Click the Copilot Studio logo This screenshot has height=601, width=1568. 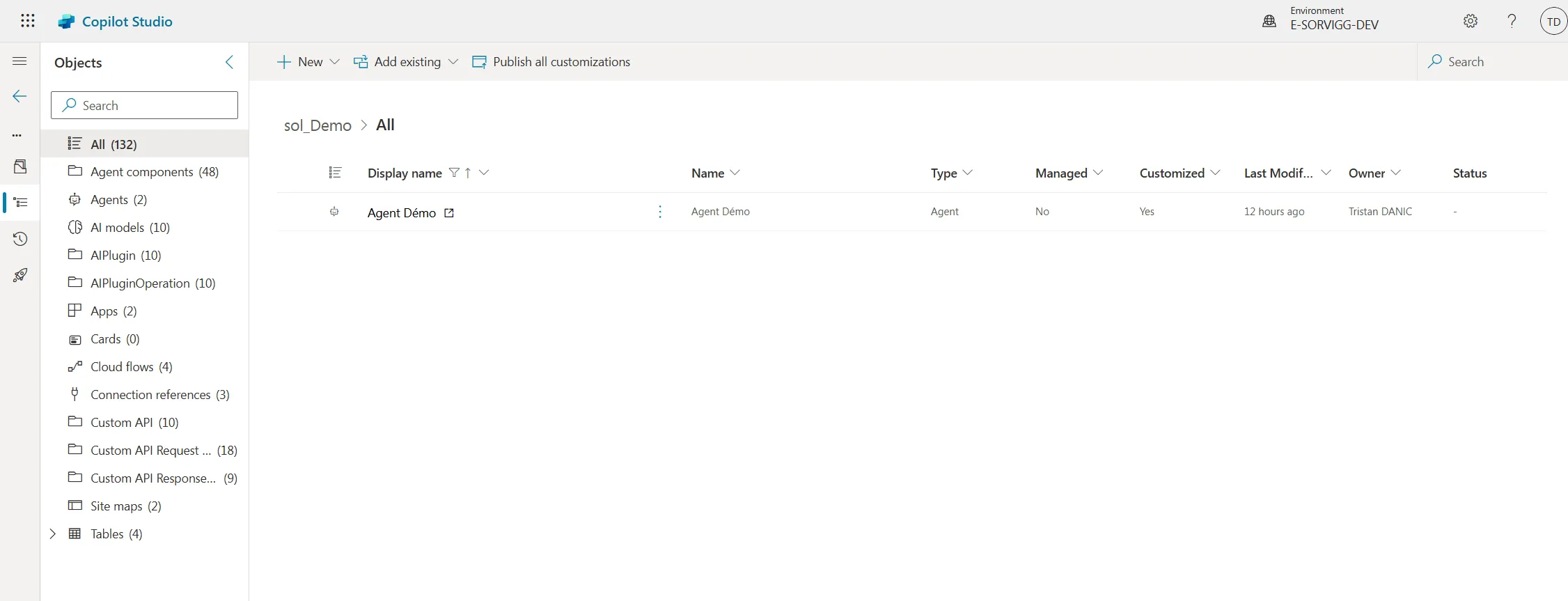tap(66, 22)
